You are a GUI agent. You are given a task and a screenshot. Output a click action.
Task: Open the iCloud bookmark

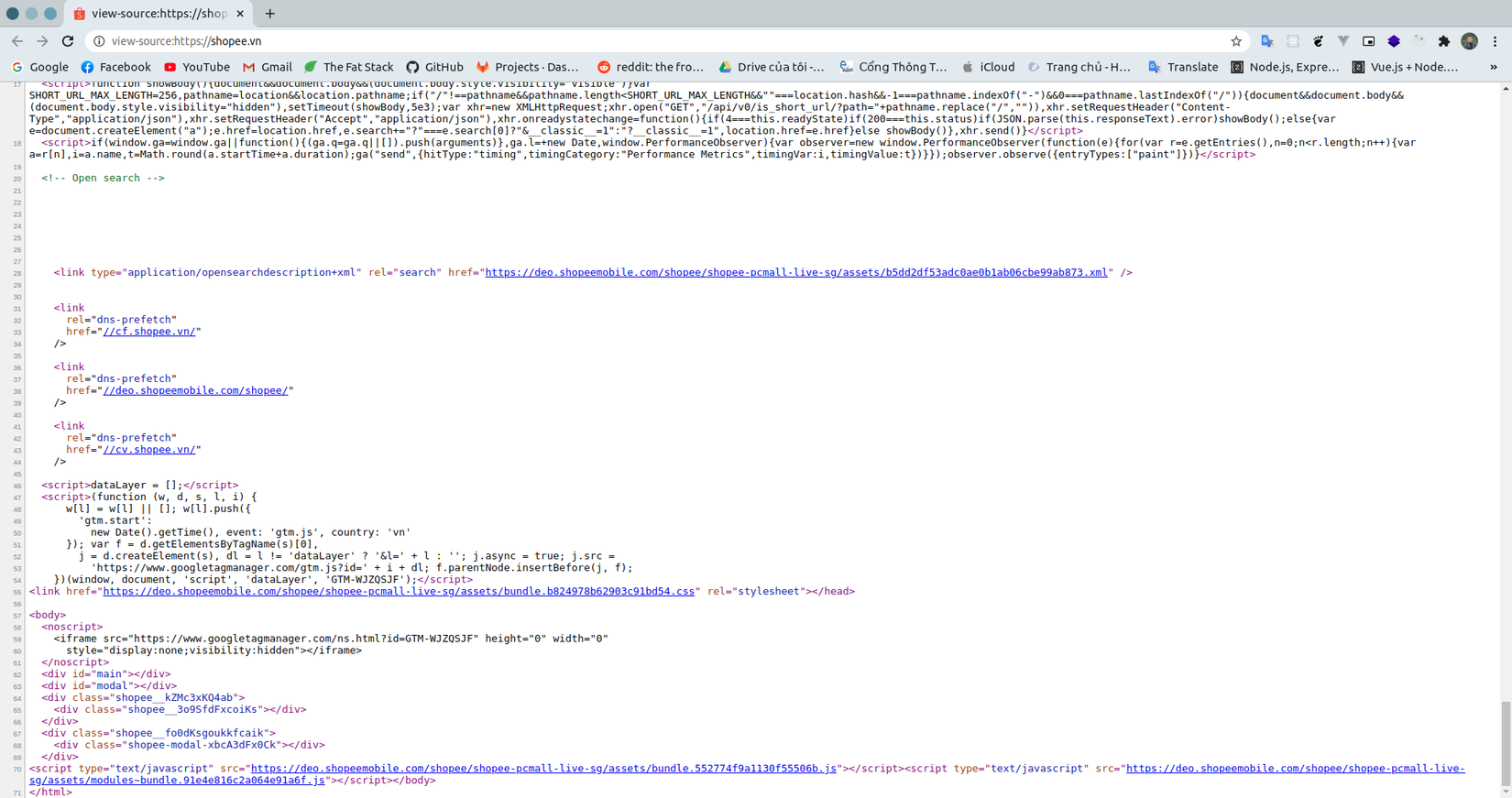click(988, 67)
